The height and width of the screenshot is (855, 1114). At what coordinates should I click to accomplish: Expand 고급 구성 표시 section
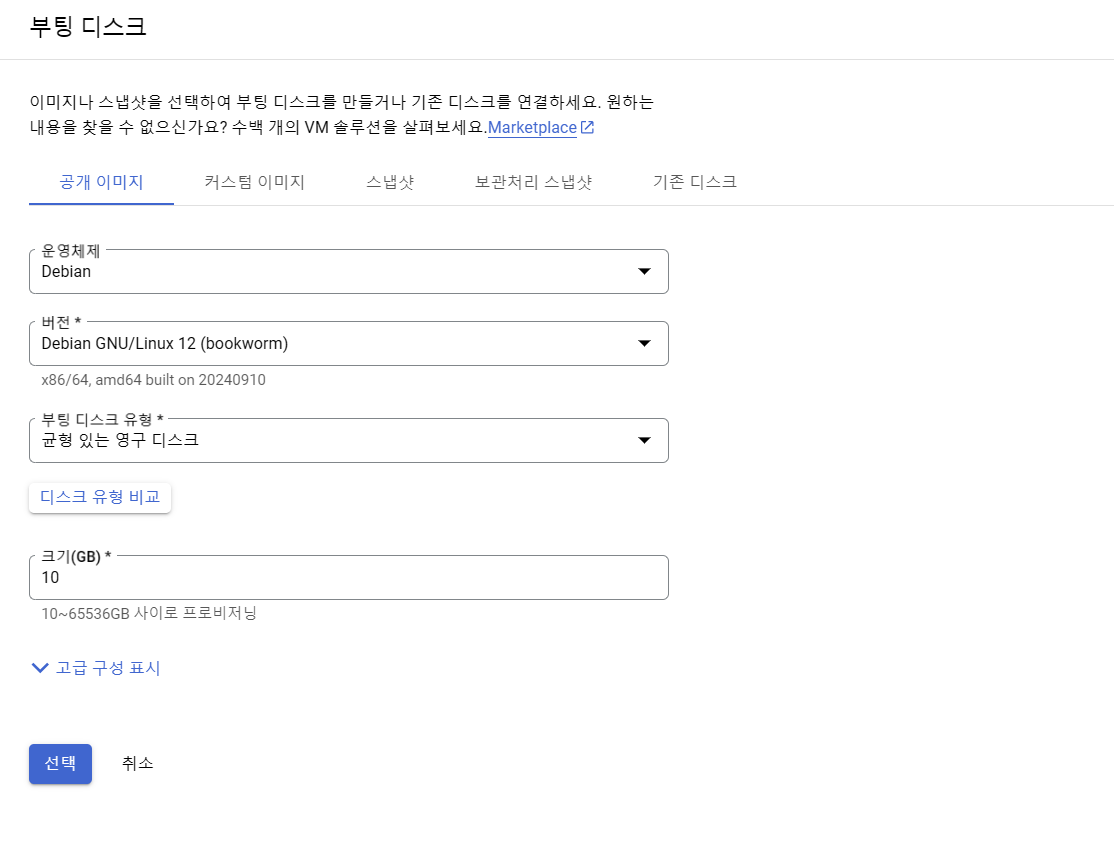point(107,668)
